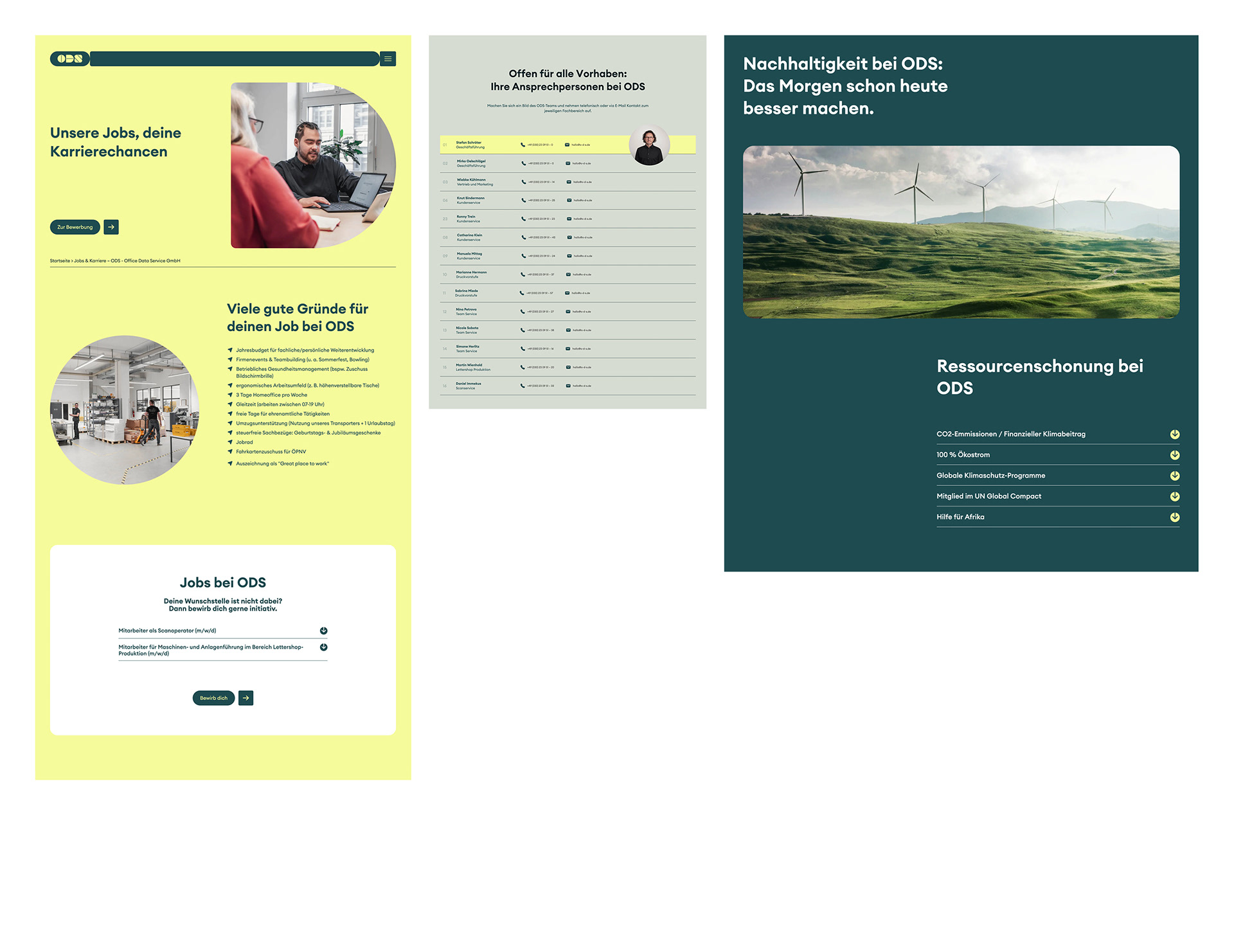Expand Mitarbeiter als Scanoperator job listing
Viewport: 1234px width, 952px height.
point(323,631)
